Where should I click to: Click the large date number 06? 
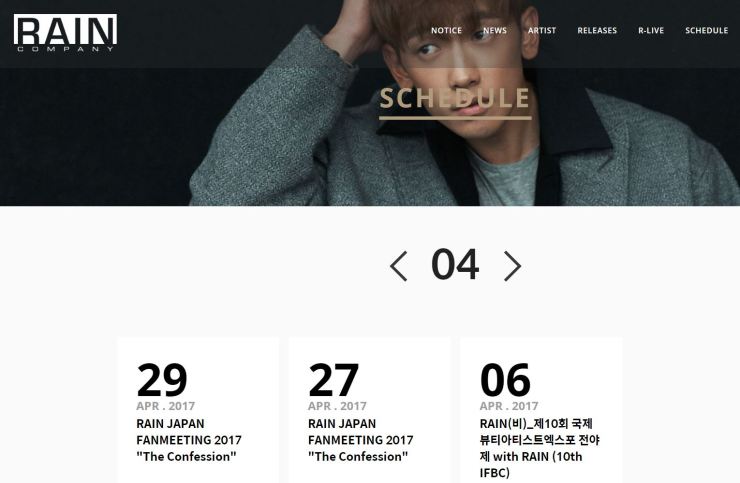tap(505, 380)
